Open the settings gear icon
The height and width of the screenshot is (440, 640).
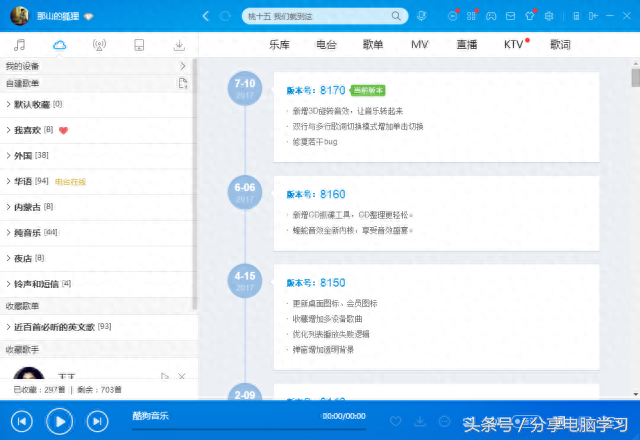549,16
